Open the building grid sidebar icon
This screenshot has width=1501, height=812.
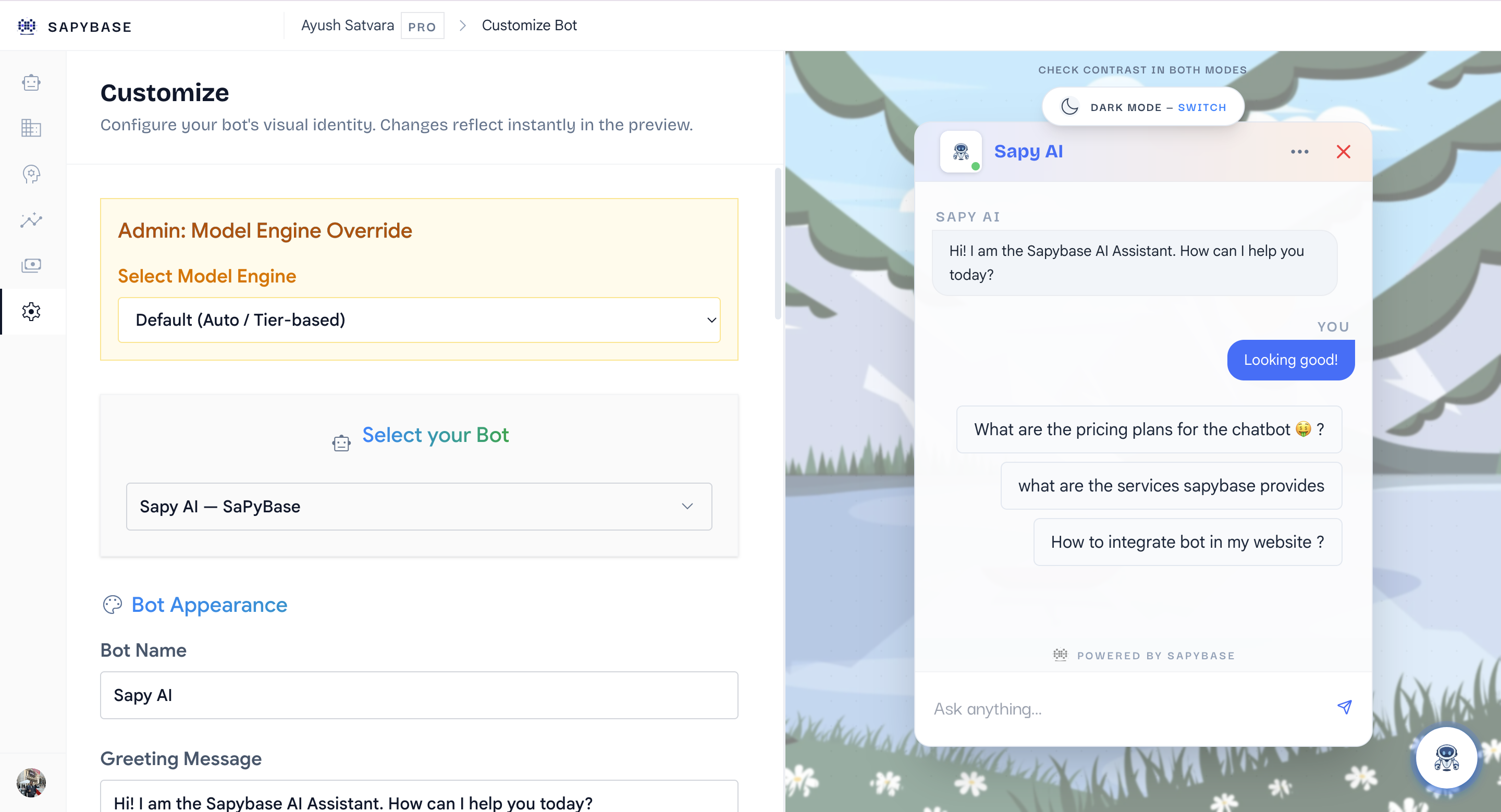(x=31, y=128)
